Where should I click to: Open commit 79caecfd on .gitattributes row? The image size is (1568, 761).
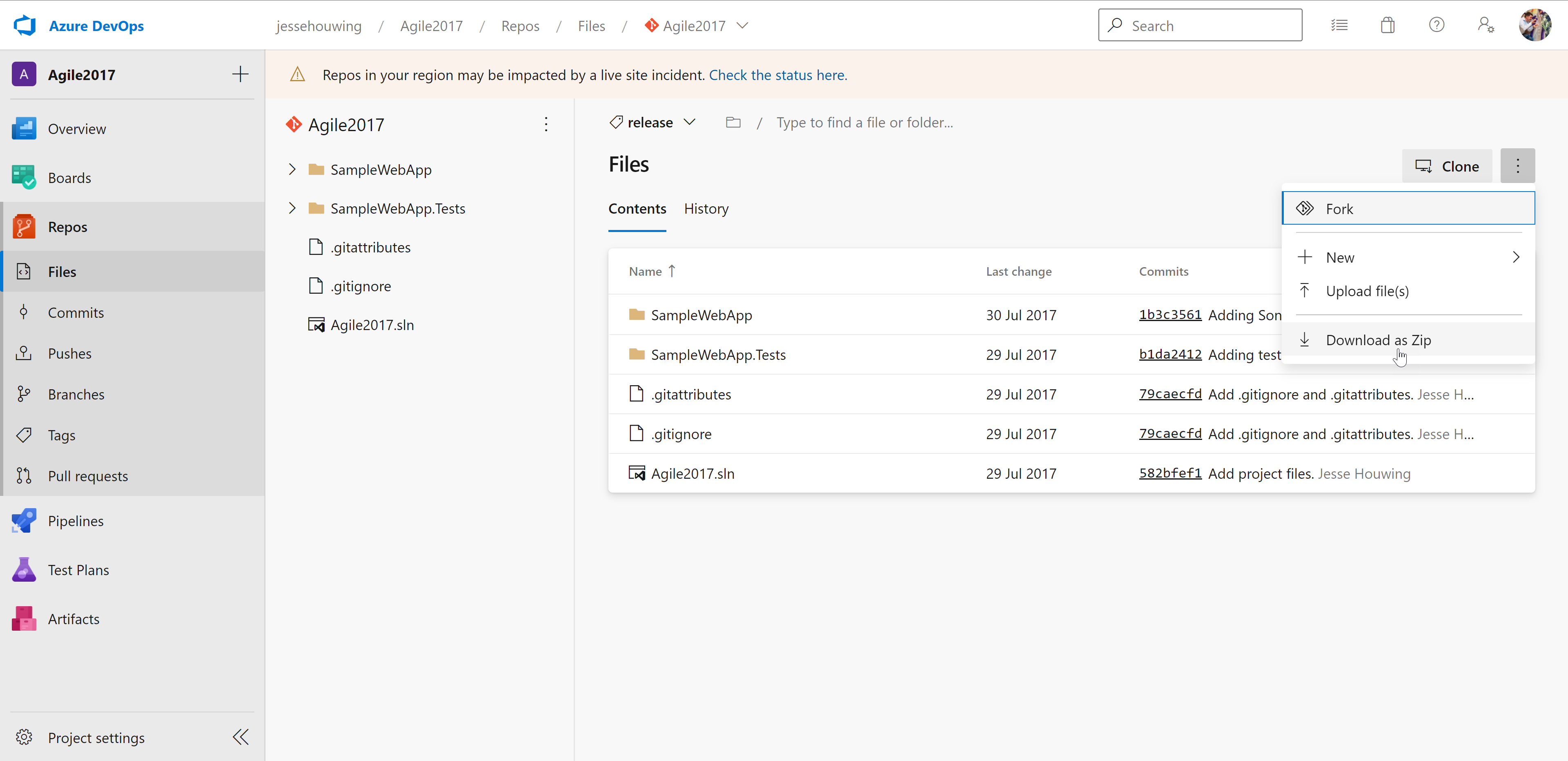coord(1170,394)
